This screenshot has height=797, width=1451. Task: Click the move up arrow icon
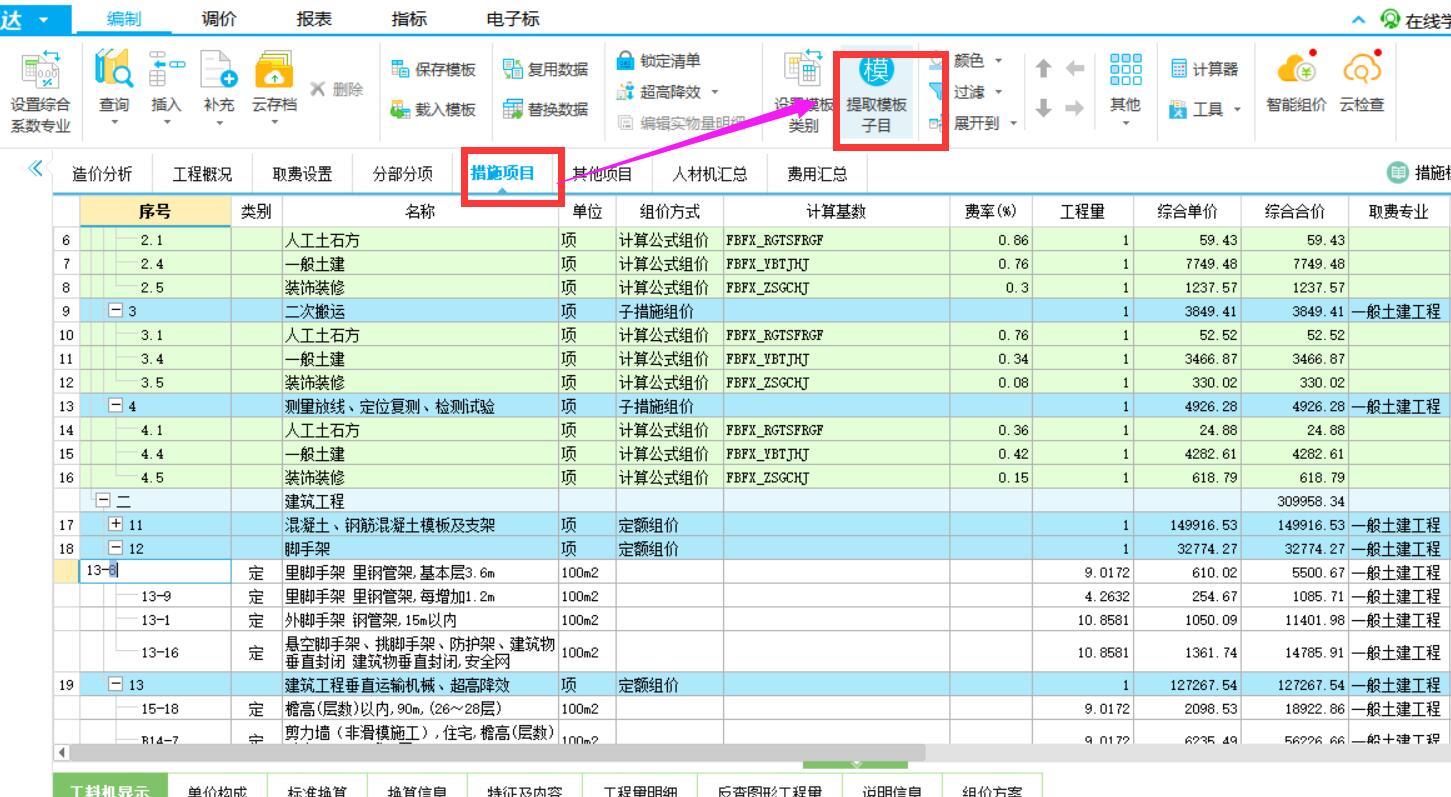point(1044,69)
